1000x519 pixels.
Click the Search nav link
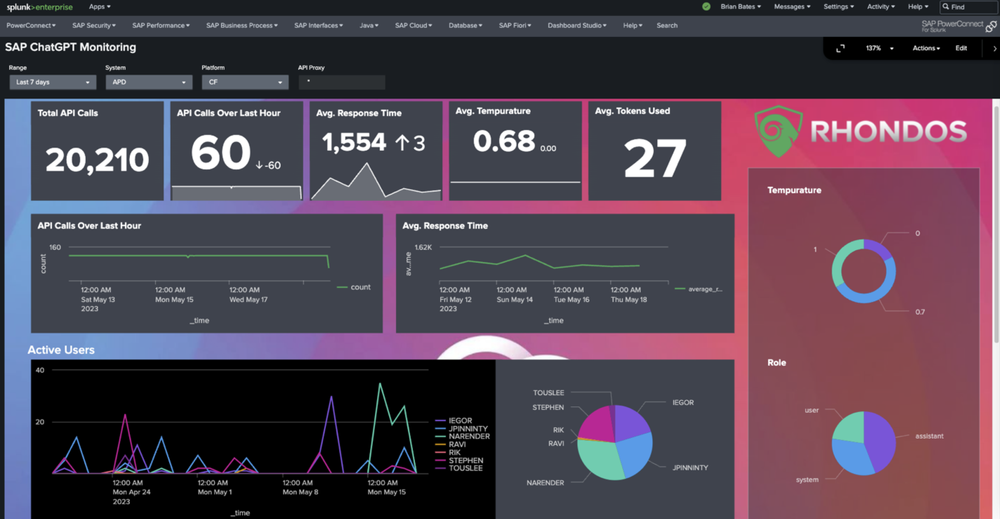(x=667, y=26)
